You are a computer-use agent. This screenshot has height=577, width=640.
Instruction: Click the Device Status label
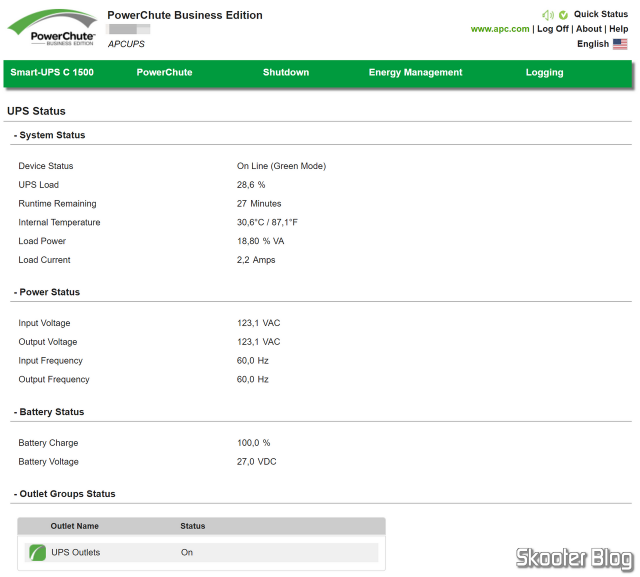click(x=46, y=166)
